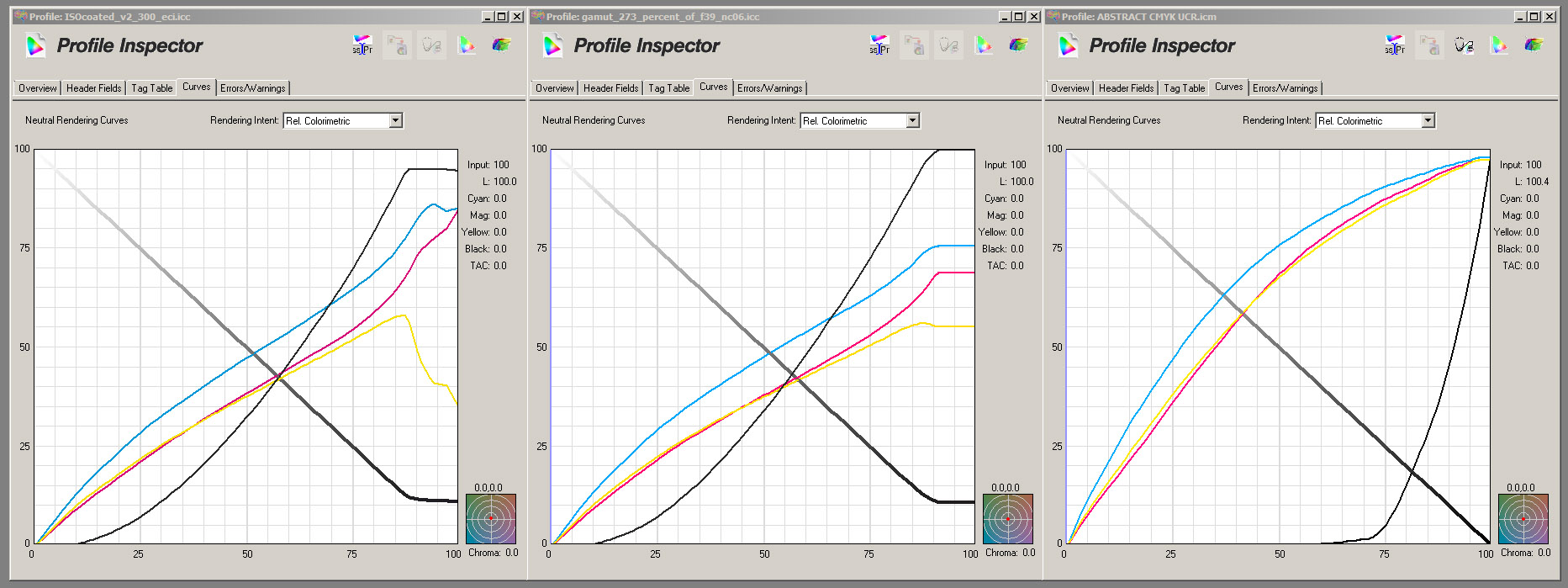Select the Curves tab in ABSTRACT CMYK UCR window
1568x588 pixels.
click(x=1229, y=87)
